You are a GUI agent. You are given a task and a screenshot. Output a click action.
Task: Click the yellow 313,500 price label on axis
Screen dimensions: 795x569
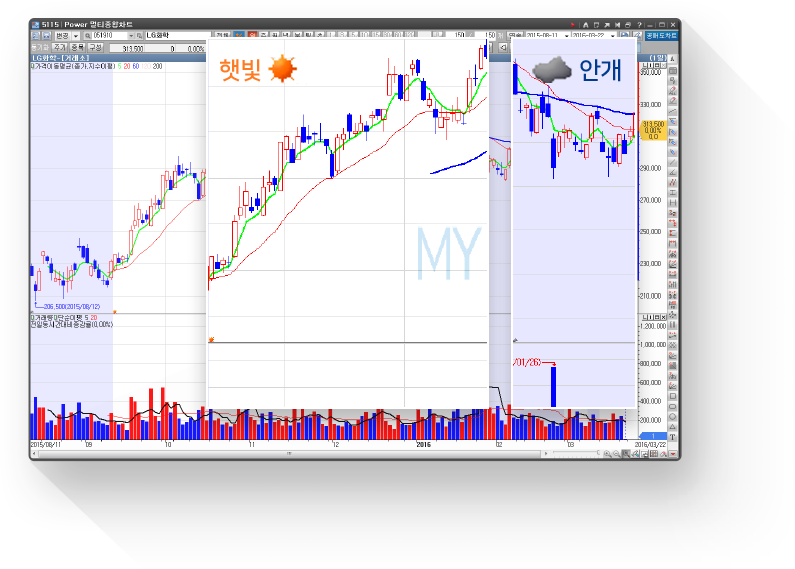click(653, 130)
